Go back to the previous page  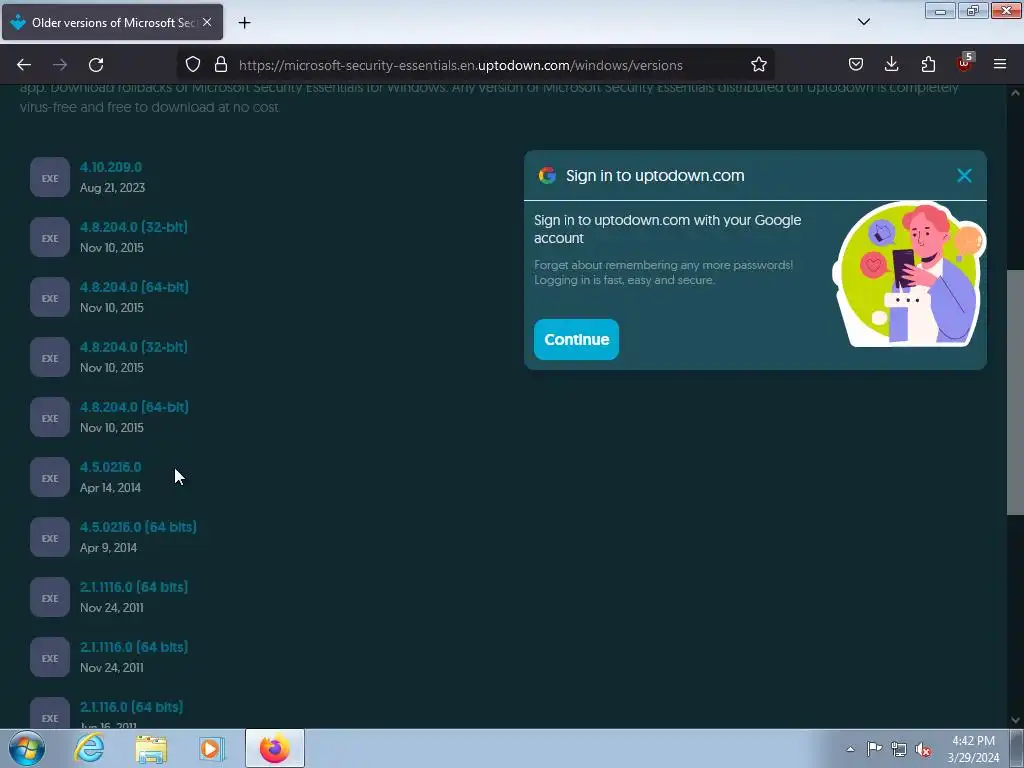pos(24,65)
